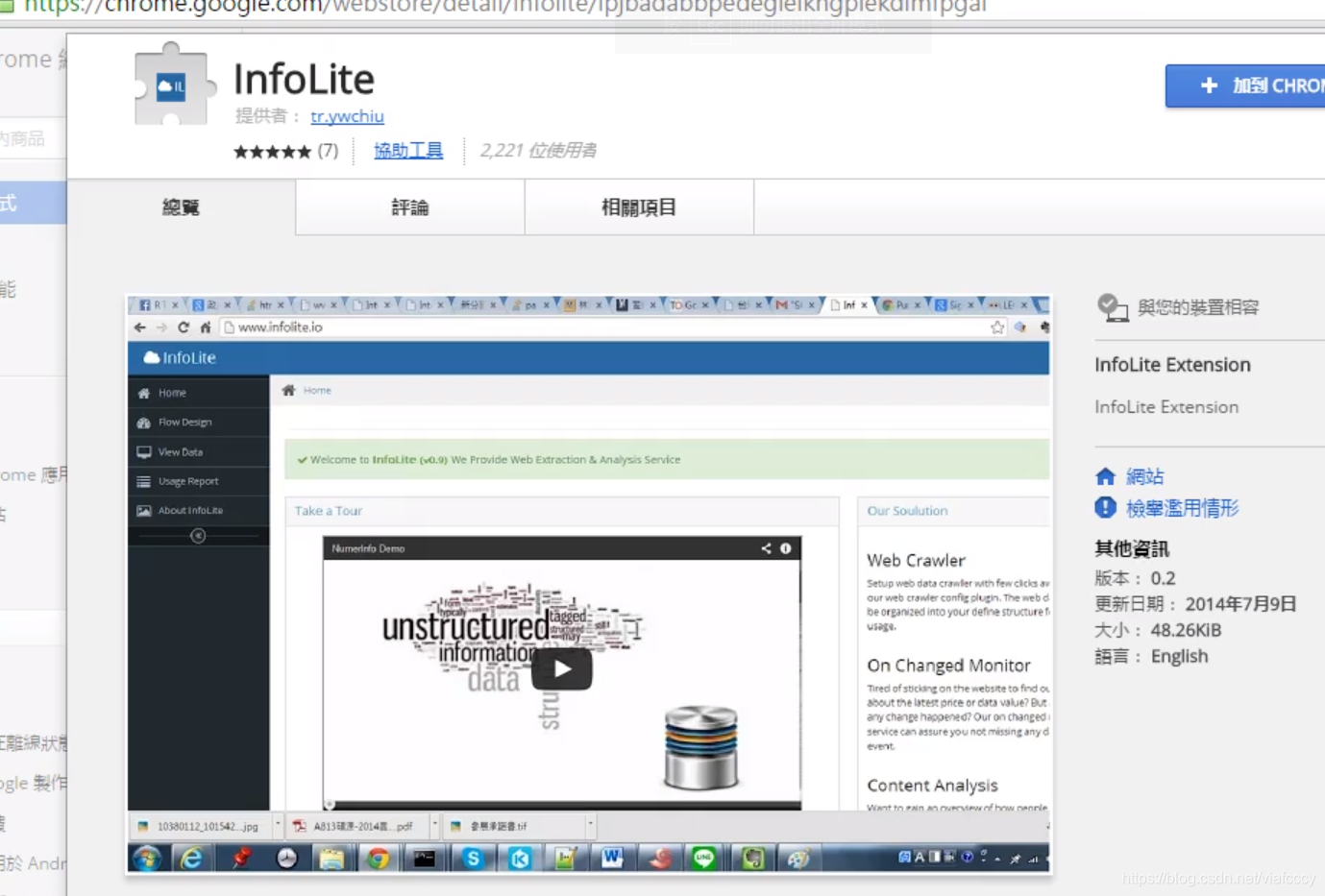Open the 網站 website link
The image size is (1325, 896).
(1144, 476)
